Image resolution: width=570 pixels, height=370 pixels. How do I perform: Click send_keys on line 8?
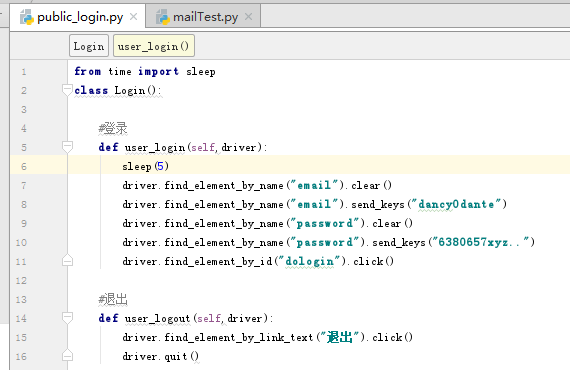click(x=378, y=205)
